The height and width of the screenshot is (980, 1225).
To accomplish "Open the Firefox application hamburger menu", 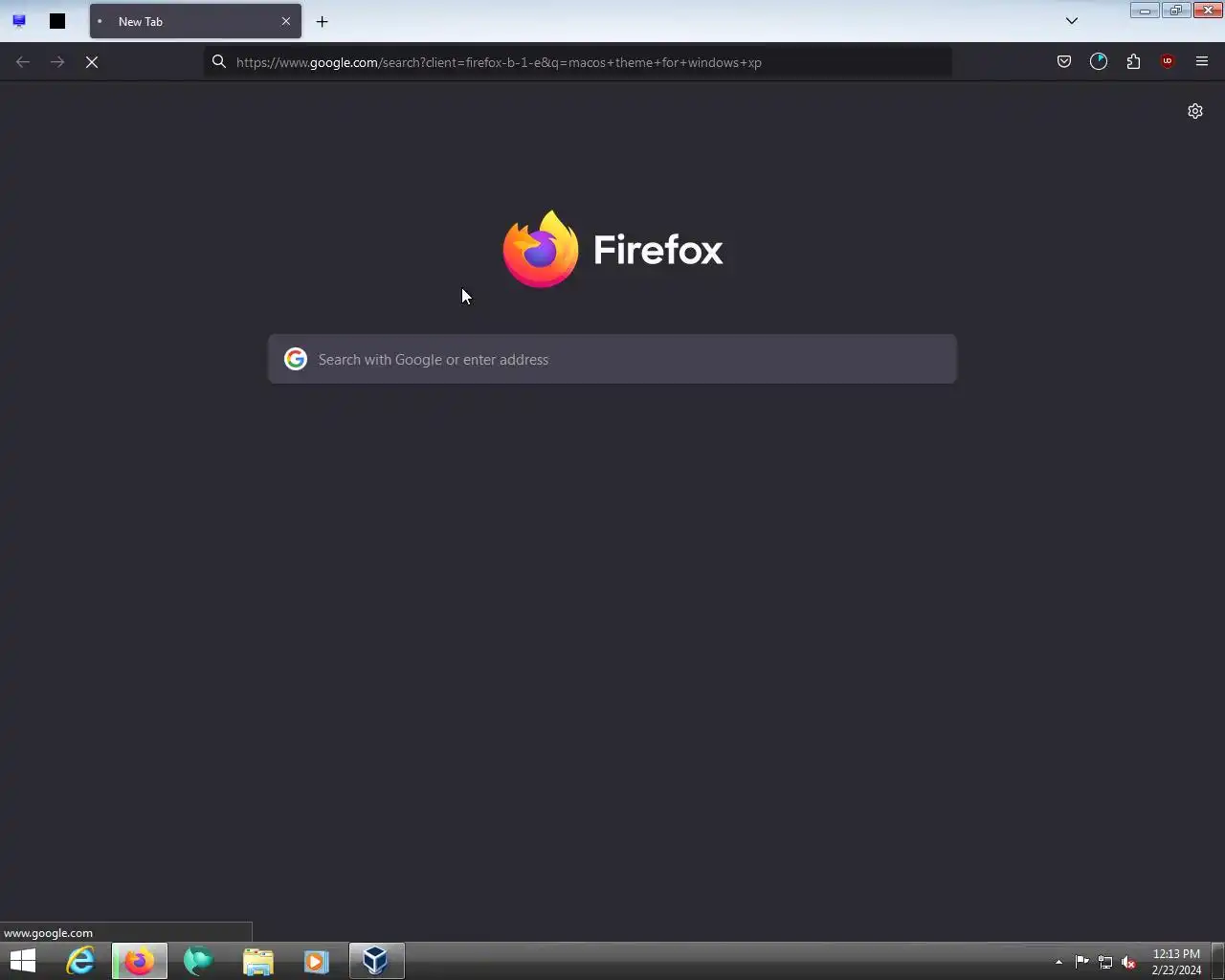I will [1202, 62].
